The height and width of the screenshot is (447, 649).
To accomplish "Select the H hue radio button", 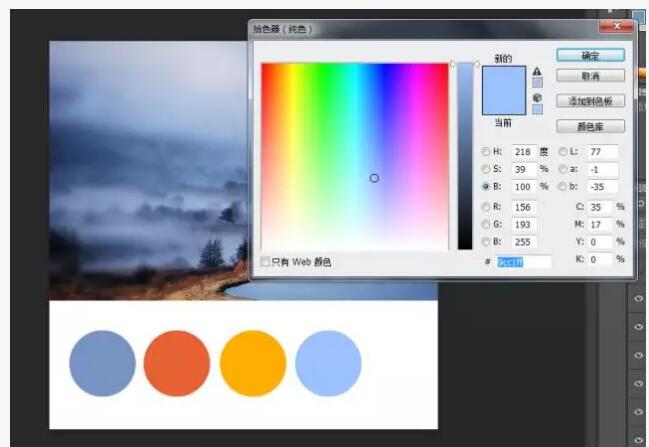I will click(486, 151).
